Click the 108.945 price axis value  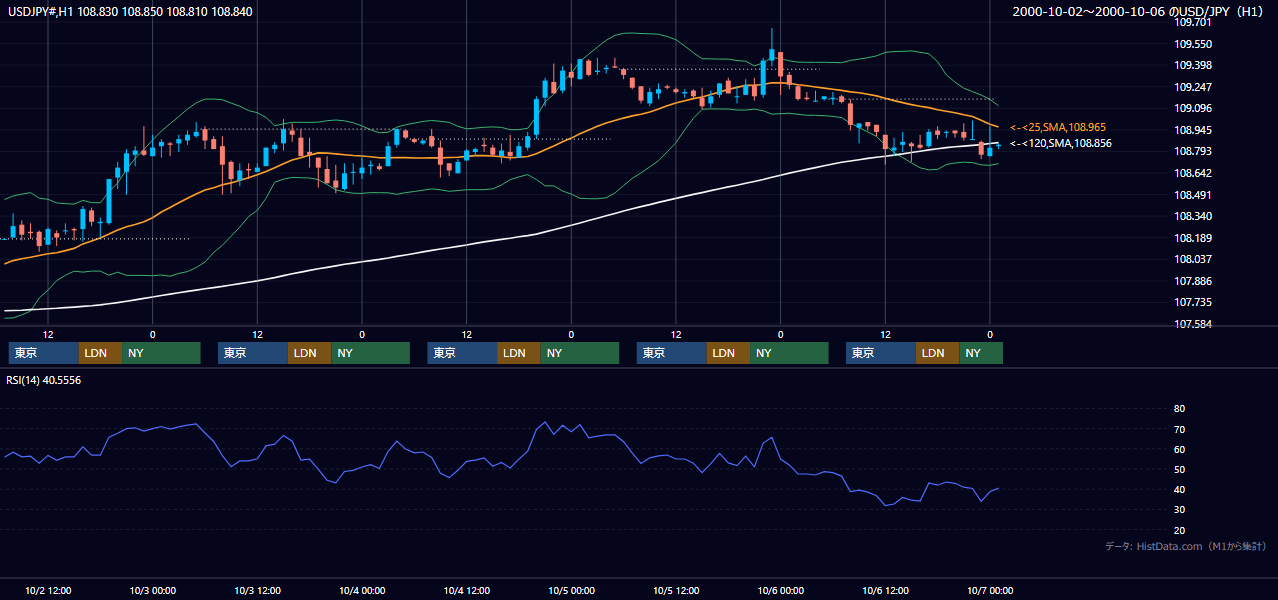[1192, 130]
